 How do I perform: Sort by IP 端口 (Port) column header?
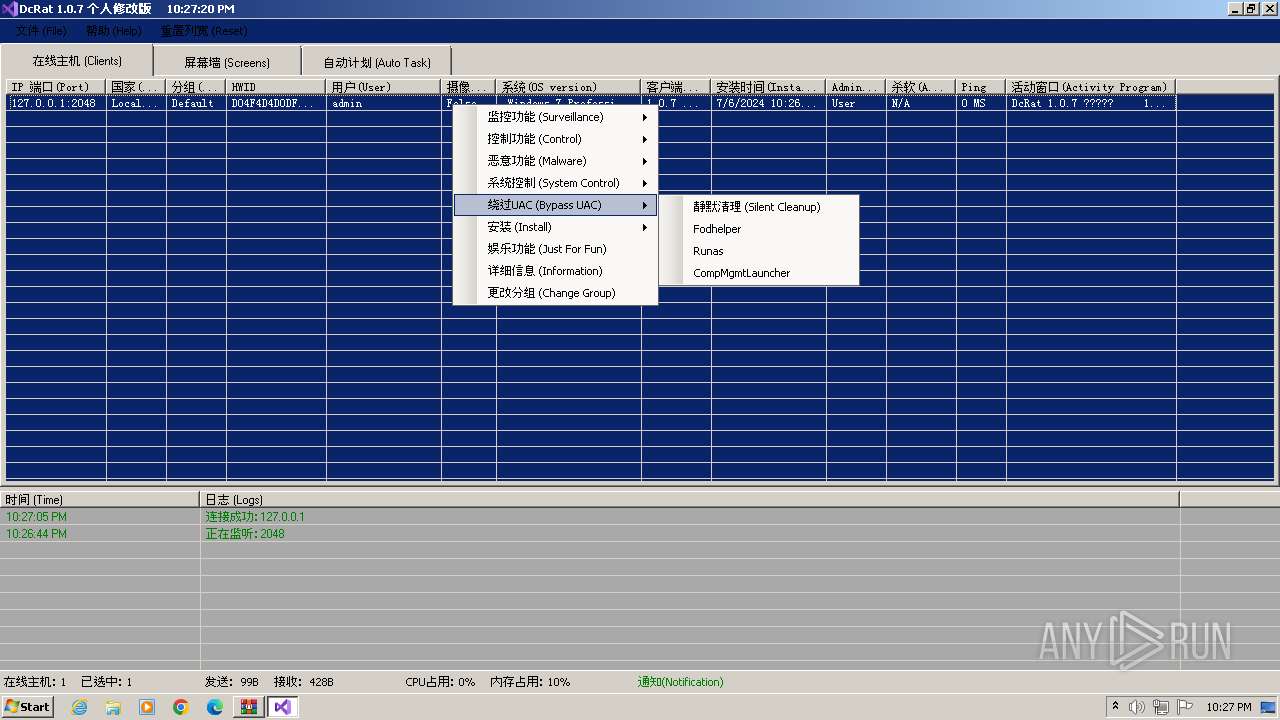point(56,87)
